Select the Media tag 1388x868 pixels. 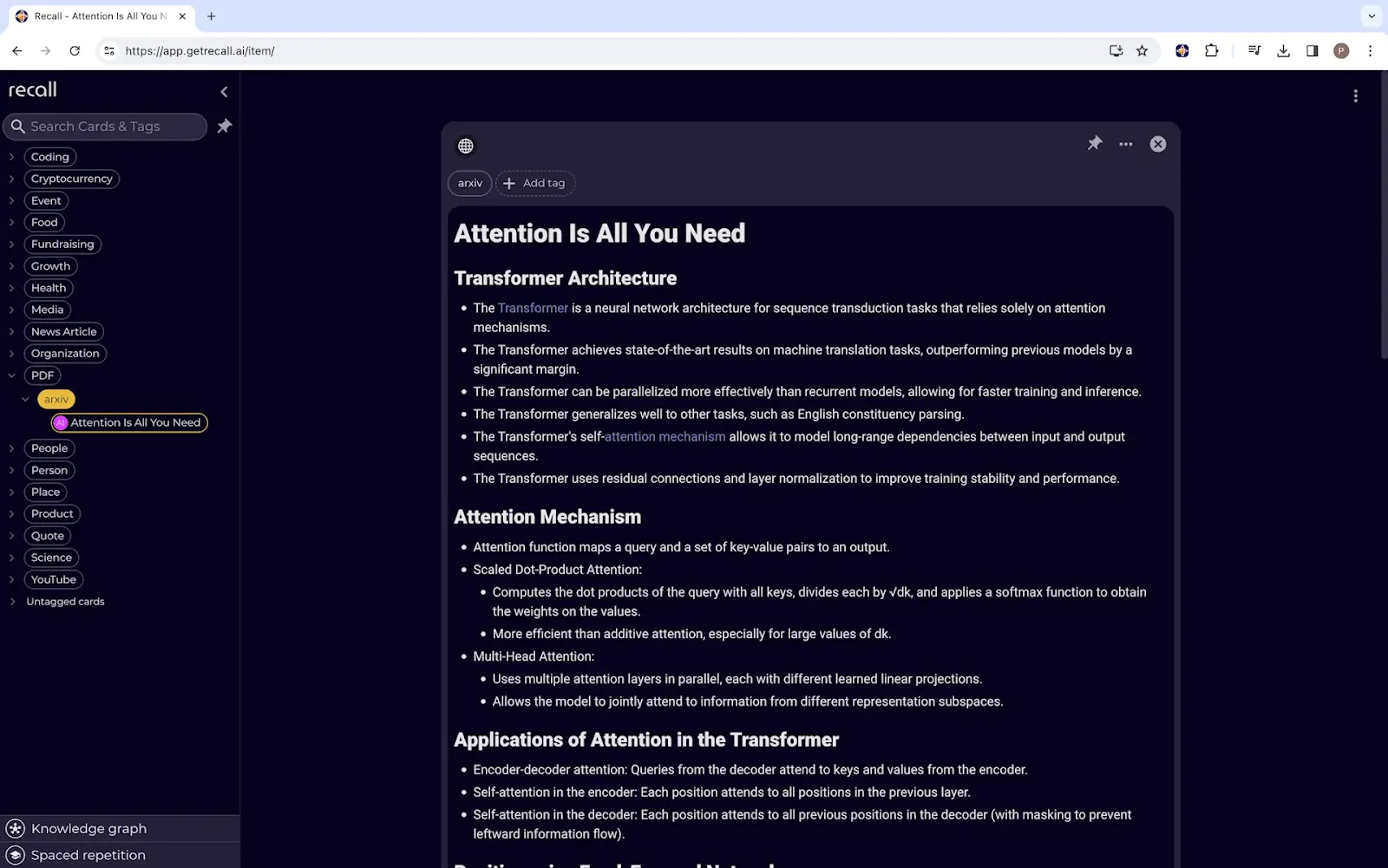[47, 310]
